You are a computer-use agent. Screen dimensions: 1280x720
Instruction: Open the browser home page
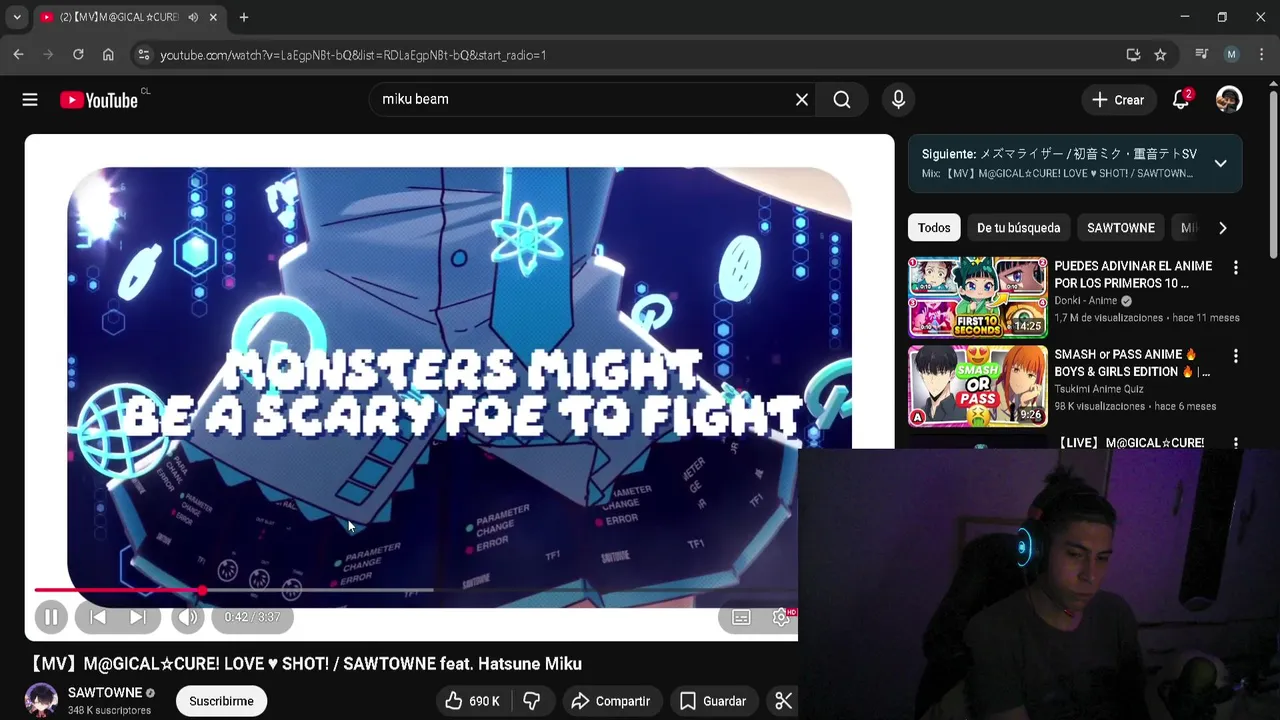pyautogui.click(x=108, y=55)
